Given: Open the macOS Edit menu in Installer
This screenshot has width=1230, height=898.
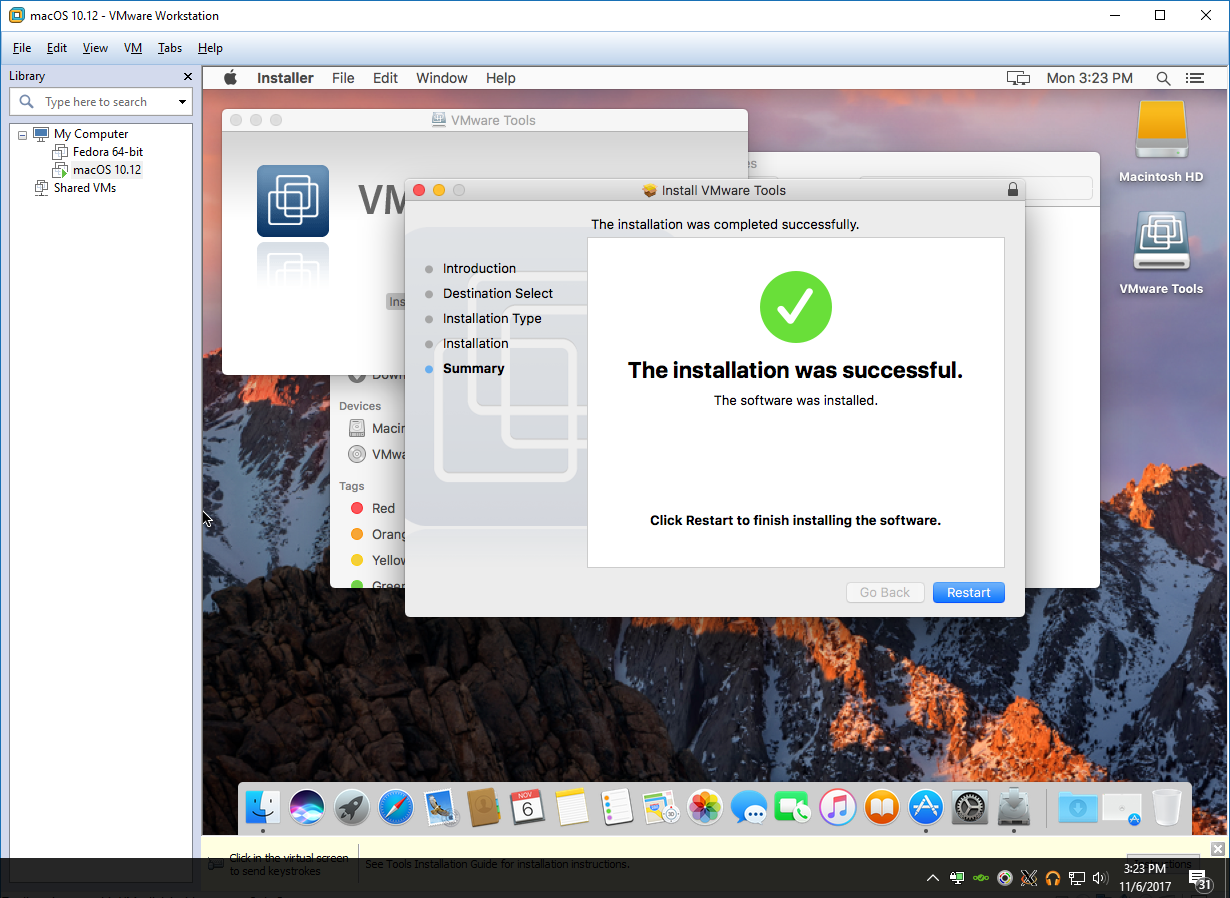Looking at the screenshot, I should pyautogui.click(x=385, y=78).
